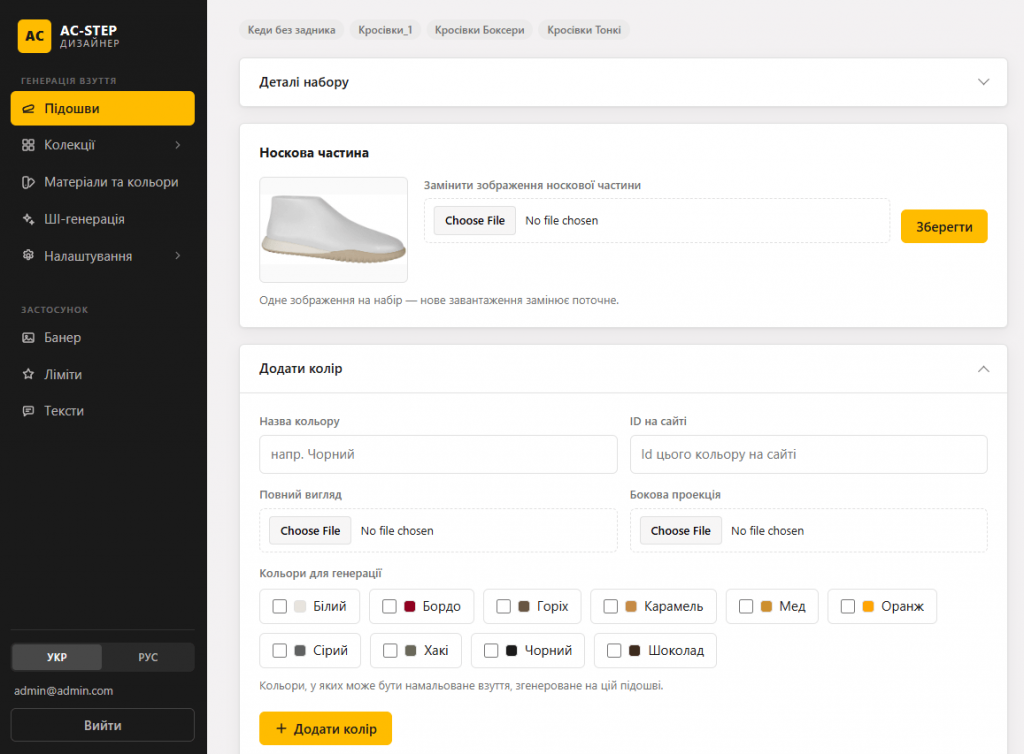The image size is (1024, 754).
Task: Focus the Назва кольору input field
Action: [x=438, y=454]
